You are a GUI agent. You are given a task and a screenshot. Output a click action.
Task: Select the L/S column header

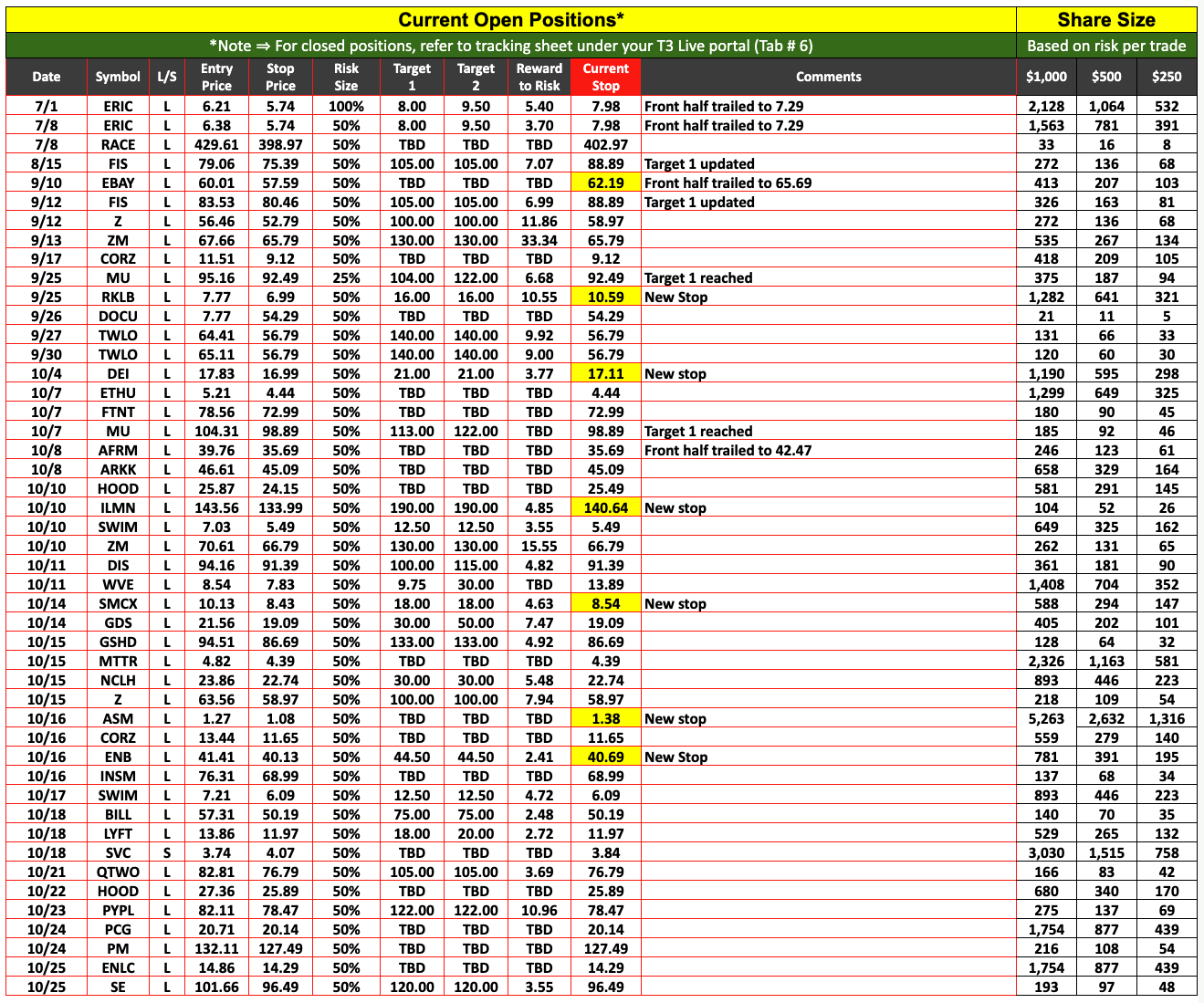pos(166,77)
